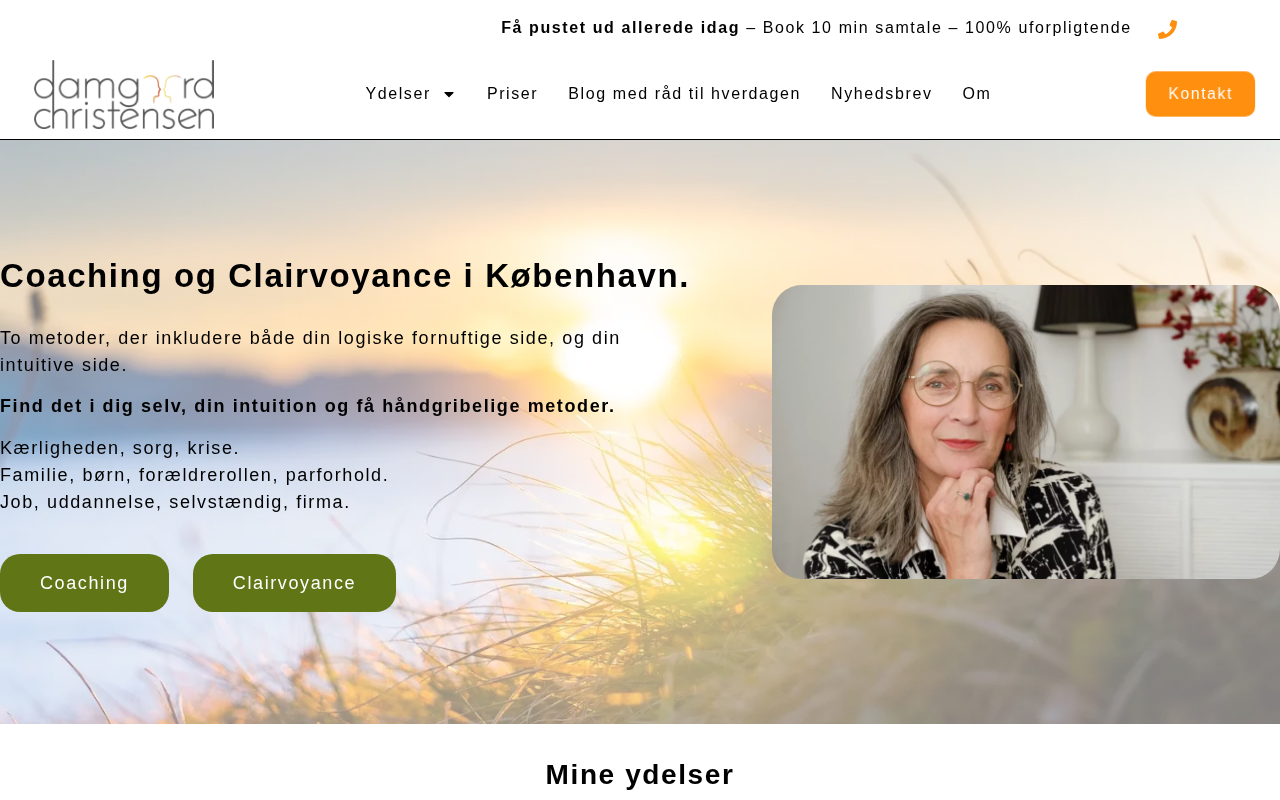Click the portrait photo of the woman
The image size is (1280, 800).
pos(1026,432)
